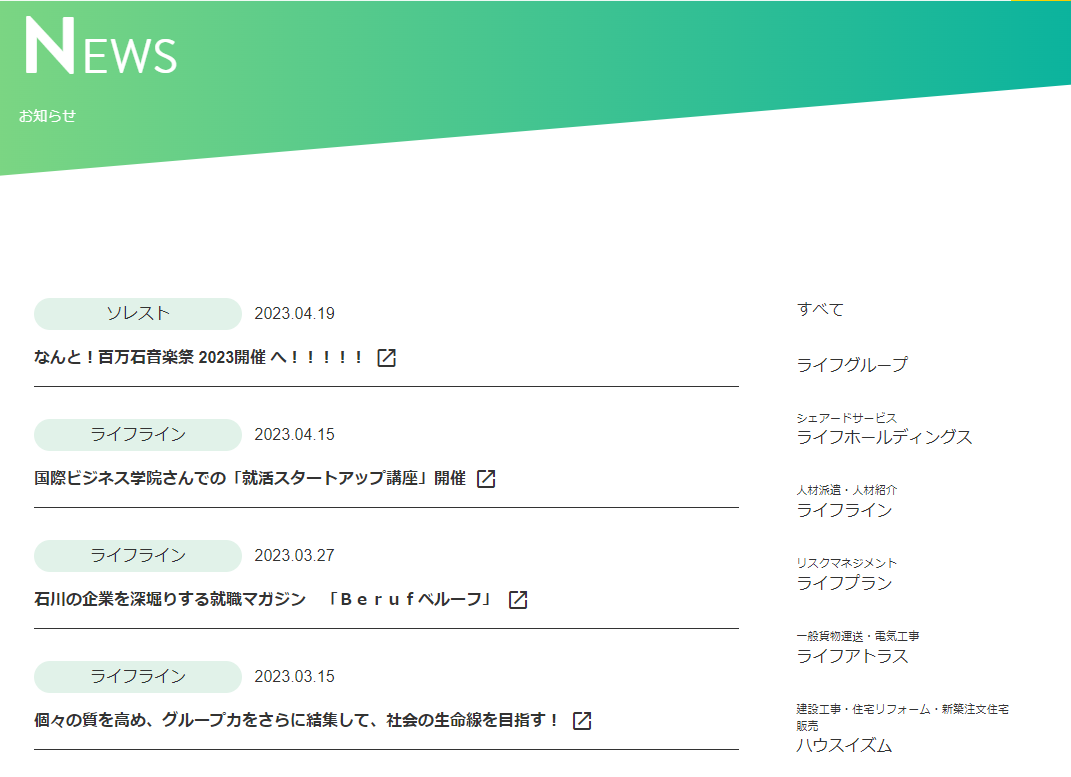1071x777 pixels.
Task: Click the date 2023.04.19
Action: (x=294, y=313)
